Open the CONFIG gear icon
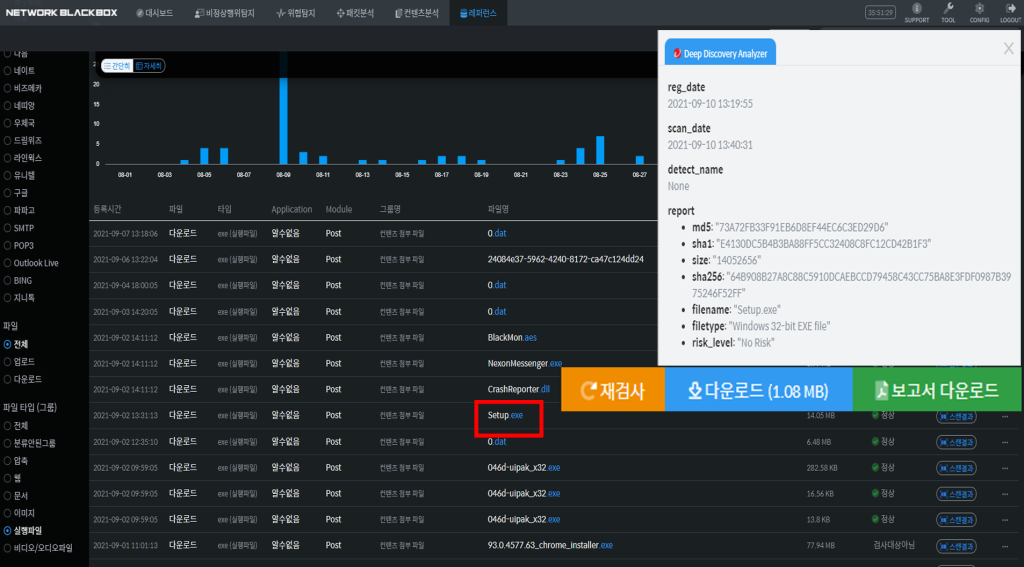Image resolution: width=1024 pixels, height=567 pixels. 979,12
